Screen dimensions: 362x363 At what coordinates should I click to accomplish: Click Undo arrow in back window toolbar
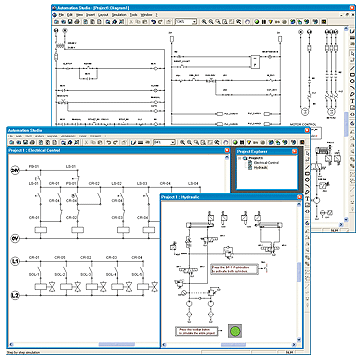pyautogui.click(x=153, y=22)
